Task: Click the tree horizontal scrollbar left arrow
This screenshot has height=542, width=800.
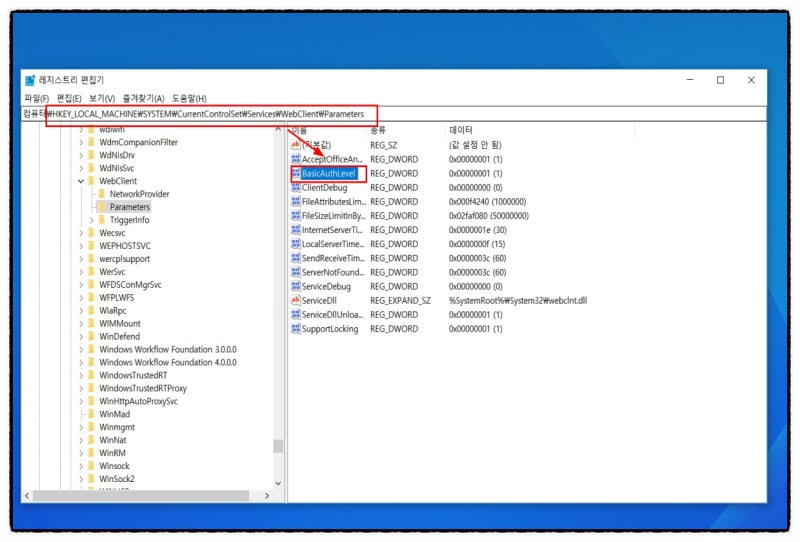Action: click(x=27, y=496)
